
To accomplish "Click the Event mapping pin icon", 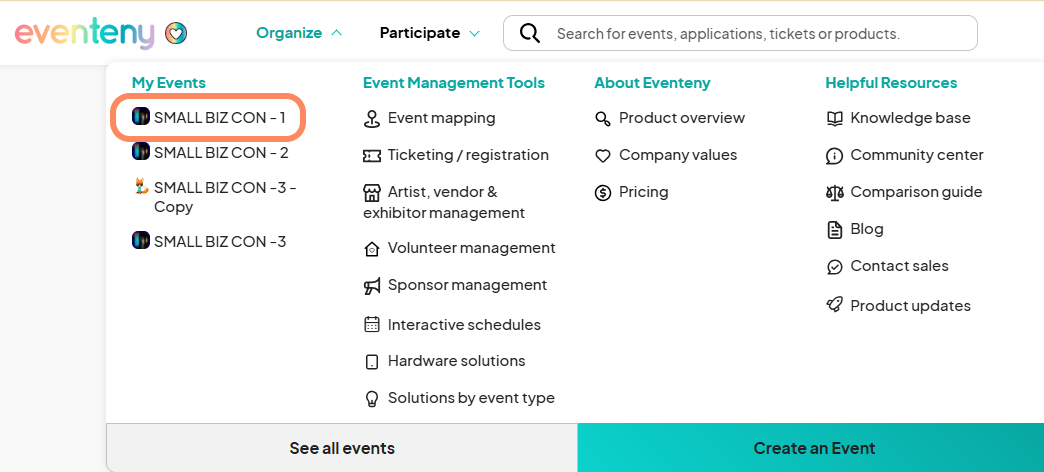I will point(372,118).
